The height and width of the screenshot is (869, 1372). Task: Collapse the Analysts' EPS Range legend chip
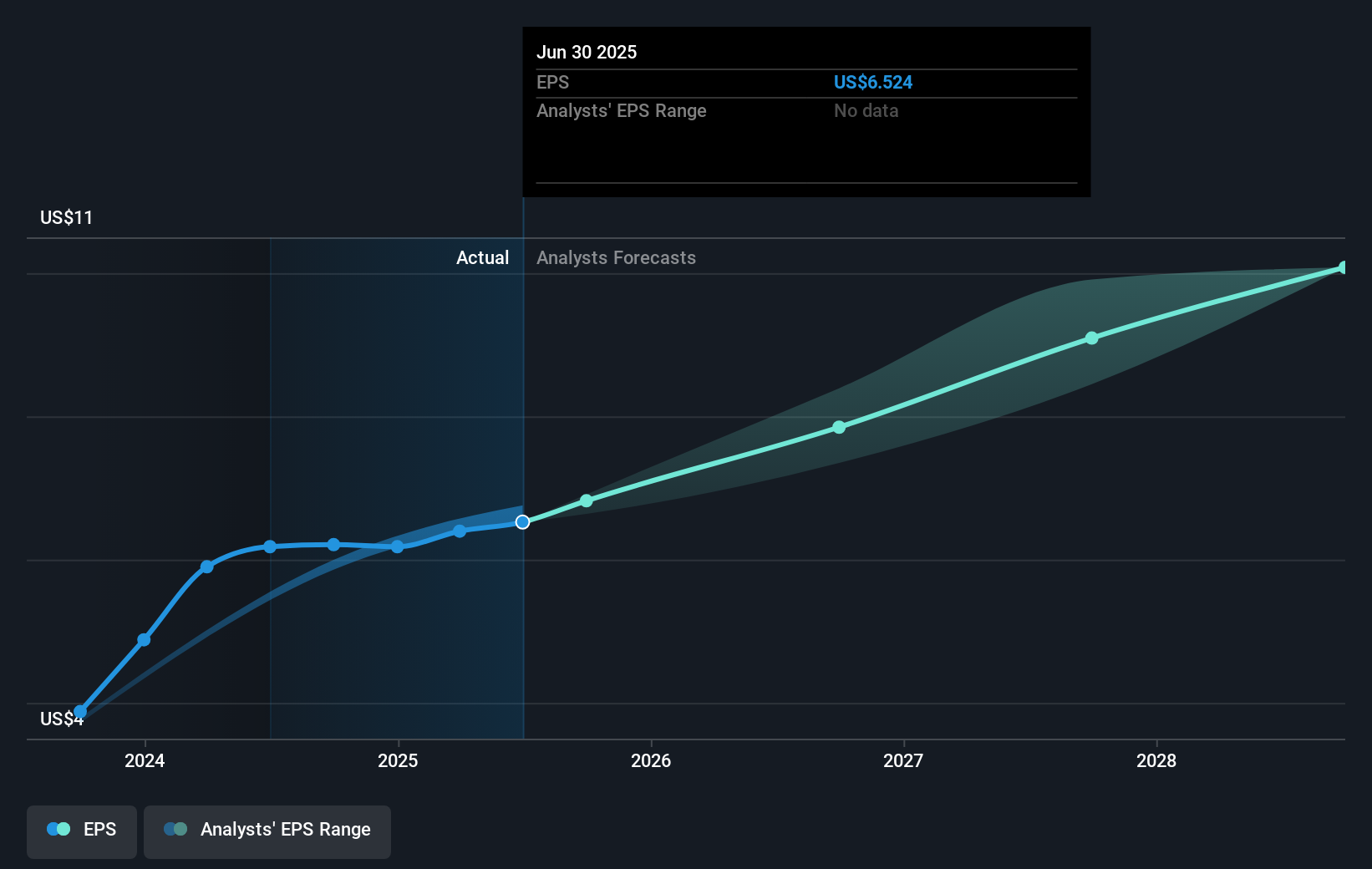[267, 831]
